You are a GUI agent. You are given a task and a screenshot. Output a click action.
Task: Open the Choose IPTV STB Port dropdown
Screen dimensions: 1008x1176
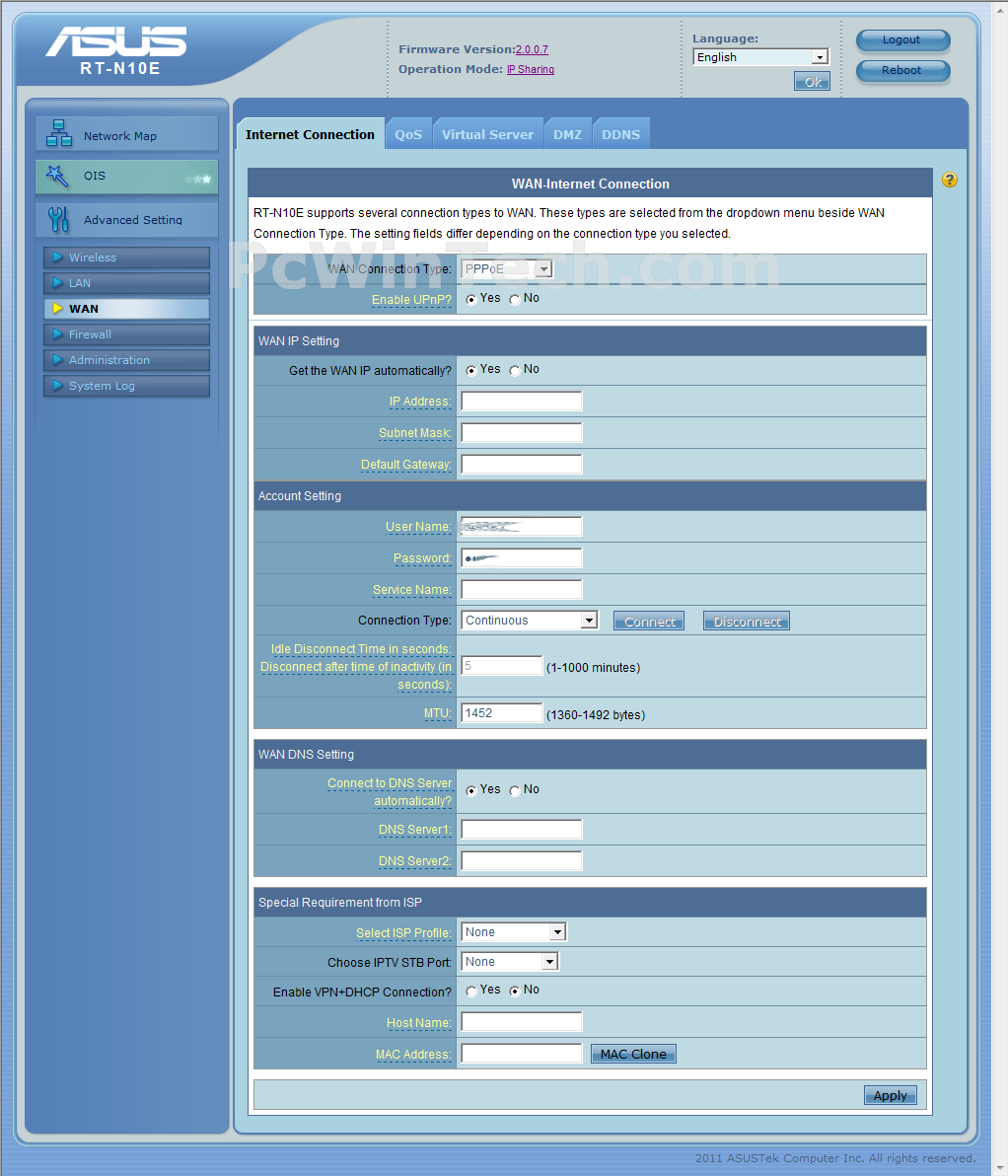click(510, 962)
